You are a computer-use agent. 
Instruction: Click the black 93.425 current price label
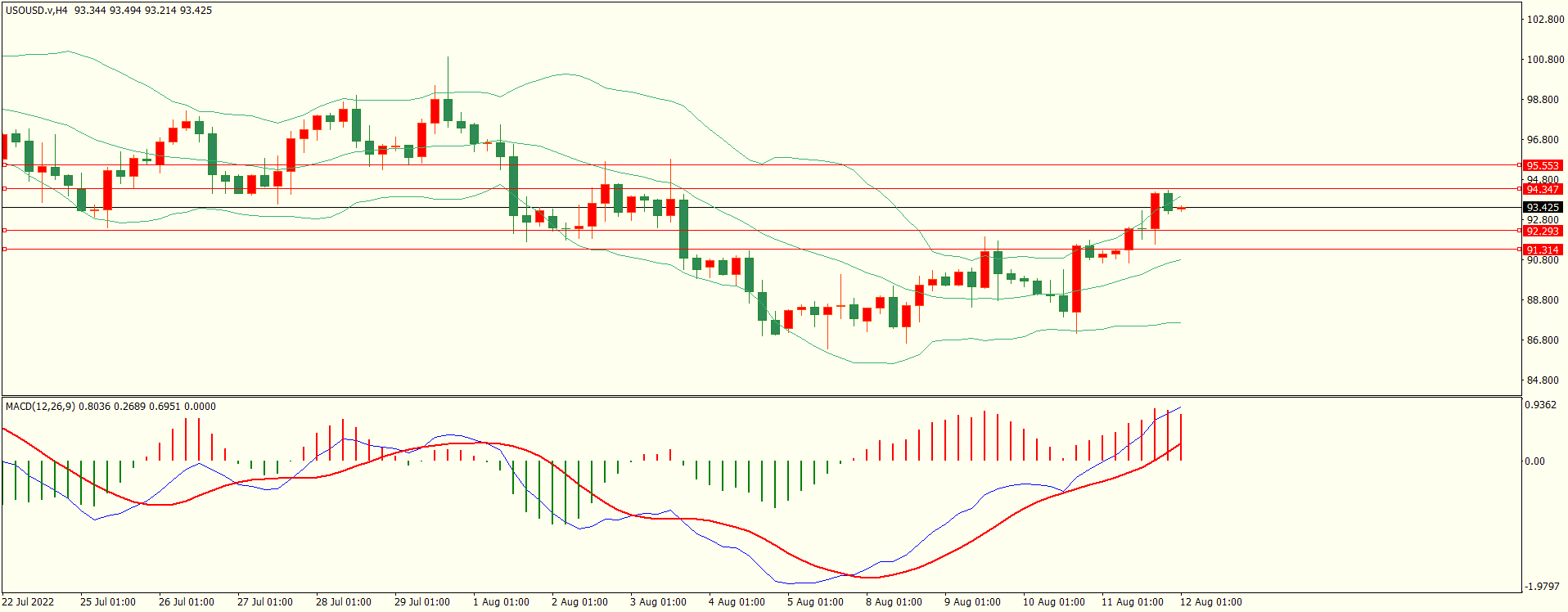[x=1543, y=208]
